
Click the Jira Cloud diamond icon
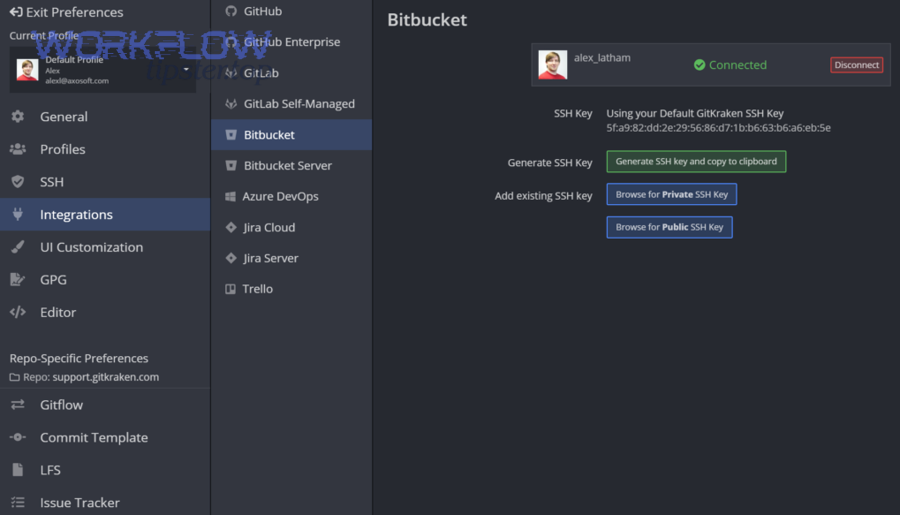tap(231, 228)
